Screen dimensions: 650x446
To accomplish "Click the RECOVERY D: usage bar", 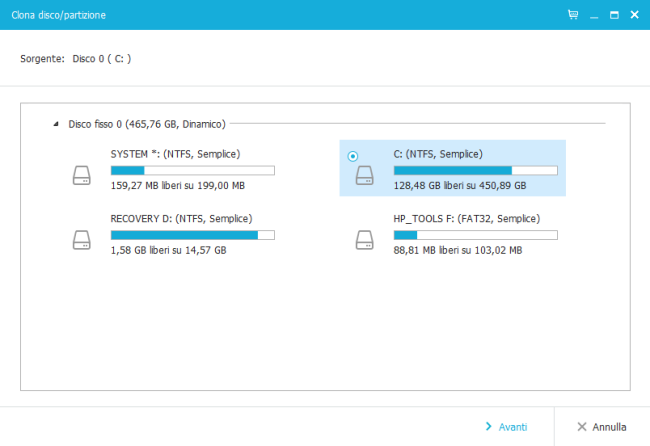I will [192, 235].
